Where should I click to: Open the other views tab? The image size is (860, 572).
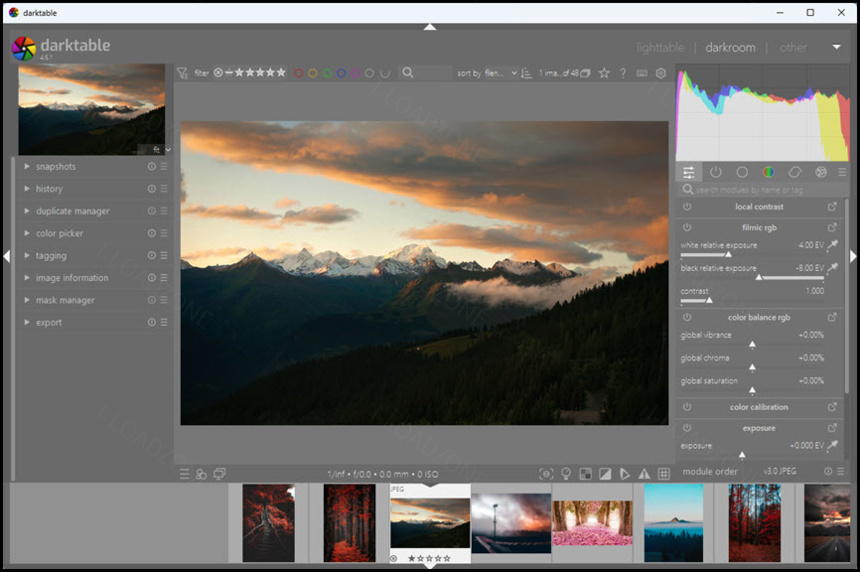(x=793, y=48)
